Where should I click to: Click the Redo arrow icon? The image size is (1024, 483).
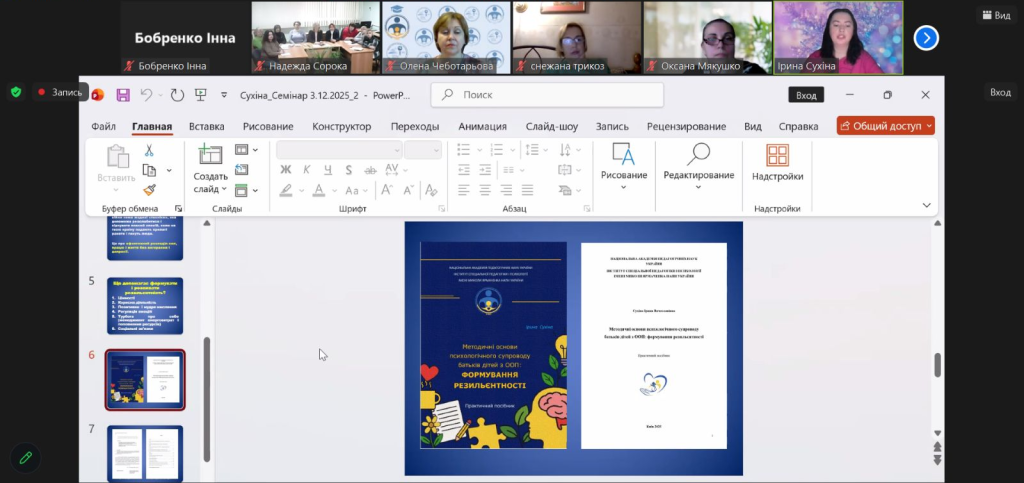coord(177,95)
